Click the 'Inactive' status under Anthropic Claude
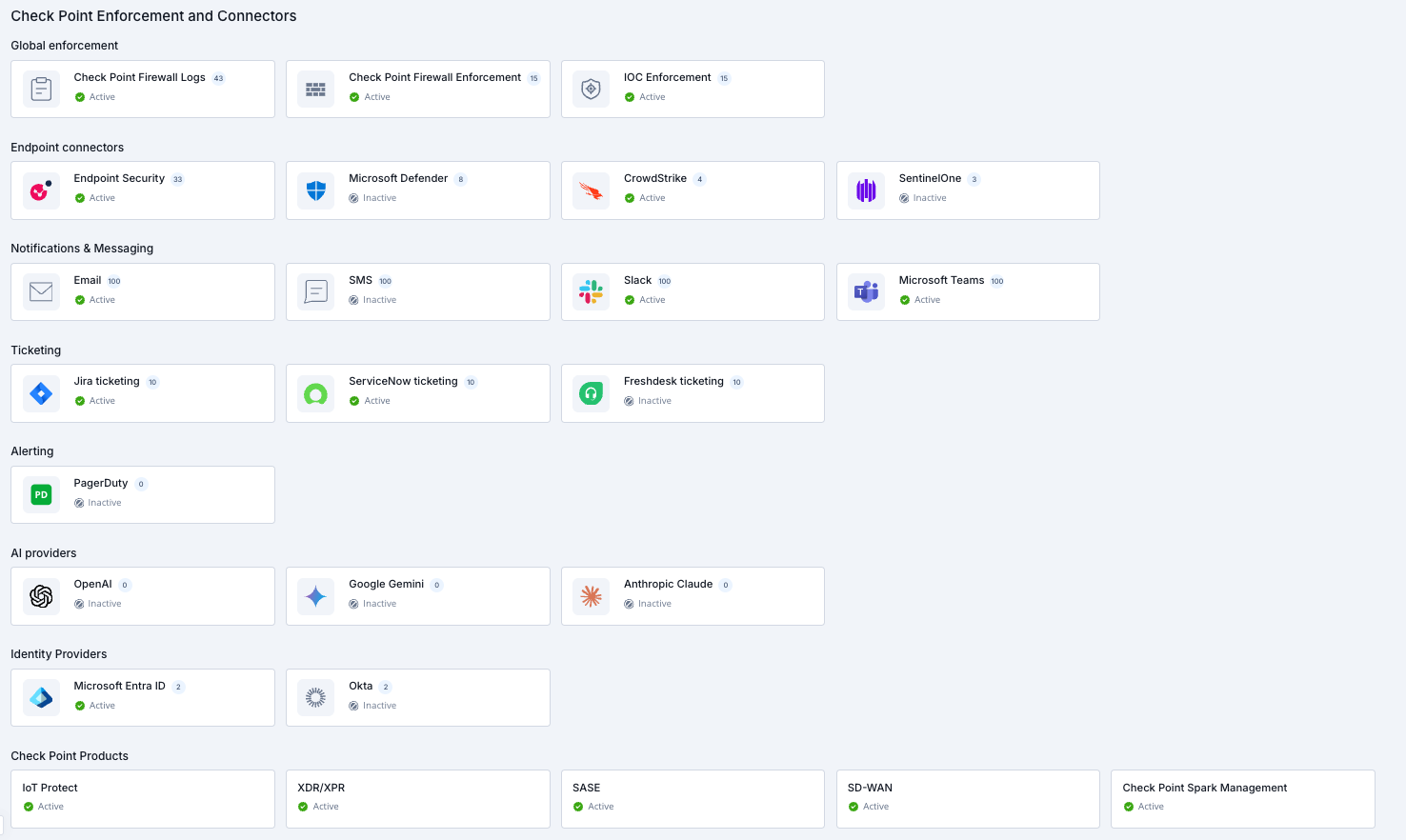1406x840 pixels. 648,604
